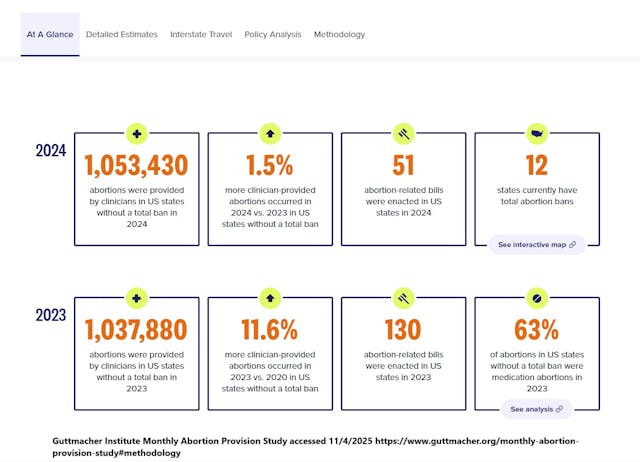Click the See interactive map link
This screenshot has width=640, height=462.
(537, 244)
